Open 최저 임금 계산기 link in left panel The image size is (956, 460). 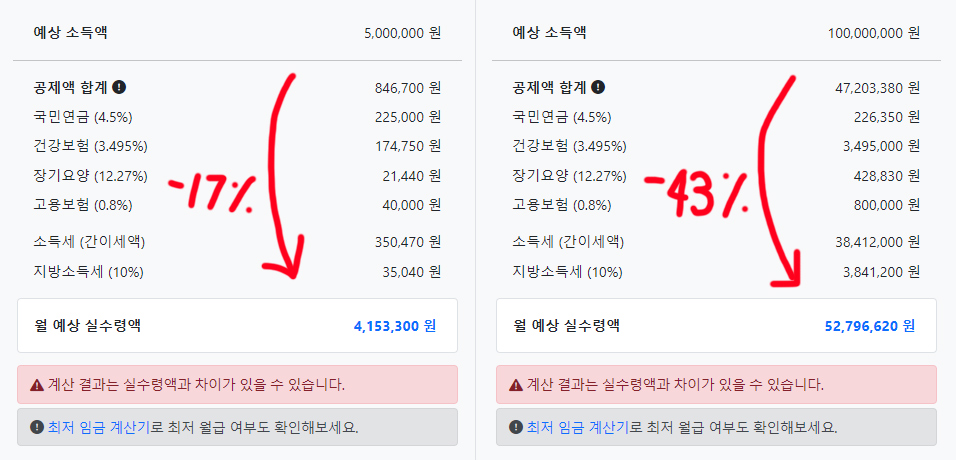tap(99, 427)
